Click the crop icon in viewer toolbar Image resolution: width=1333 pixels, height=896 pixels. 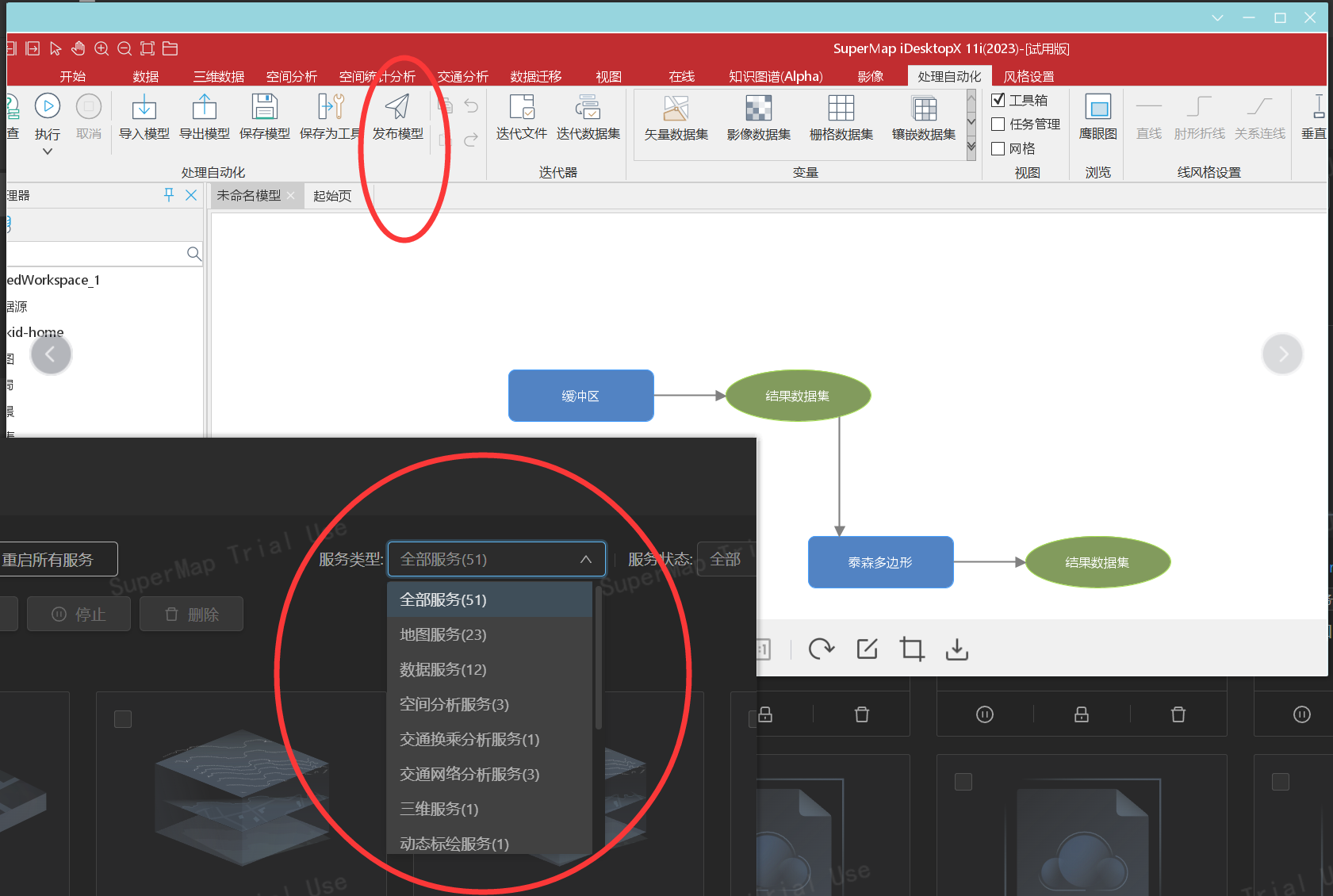pyautogui.click(x=912, y=649)
